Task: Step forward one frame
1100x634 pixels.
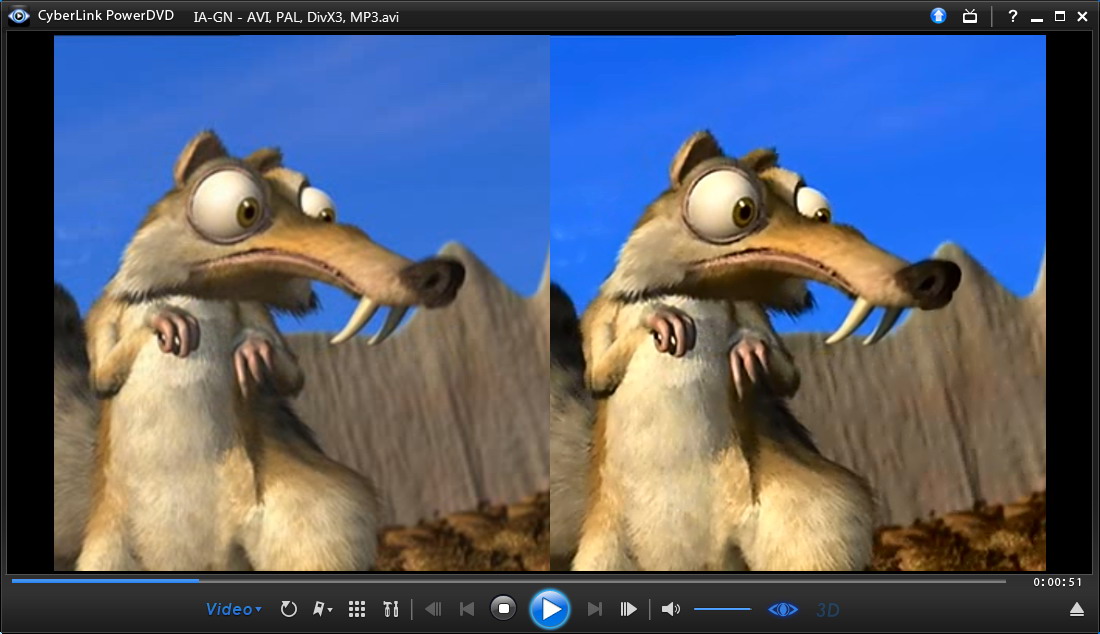Action: pos(629,609)
